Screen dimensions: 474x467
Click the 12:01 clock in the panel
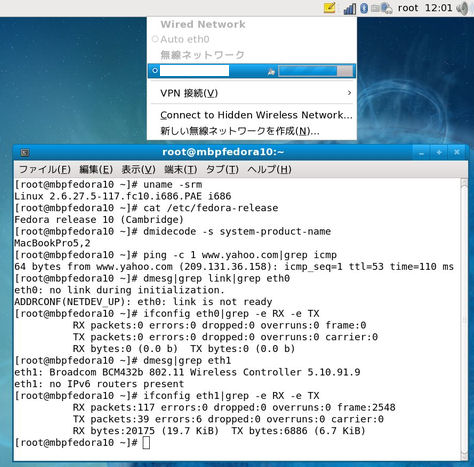pos(438,8)
